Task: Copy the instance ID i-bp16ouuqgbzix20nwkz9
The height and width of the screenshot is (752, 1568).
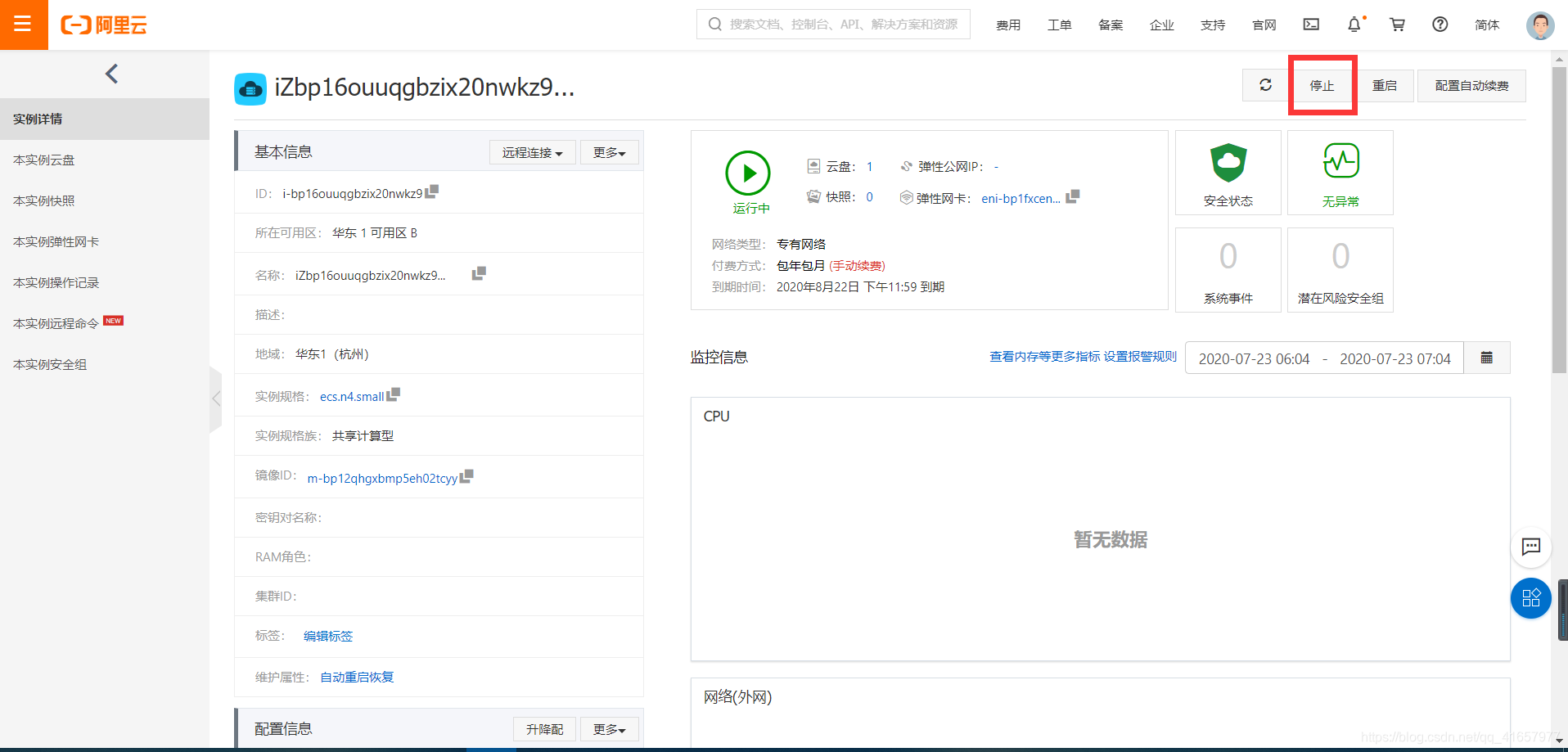Action: tap(432, 191)
